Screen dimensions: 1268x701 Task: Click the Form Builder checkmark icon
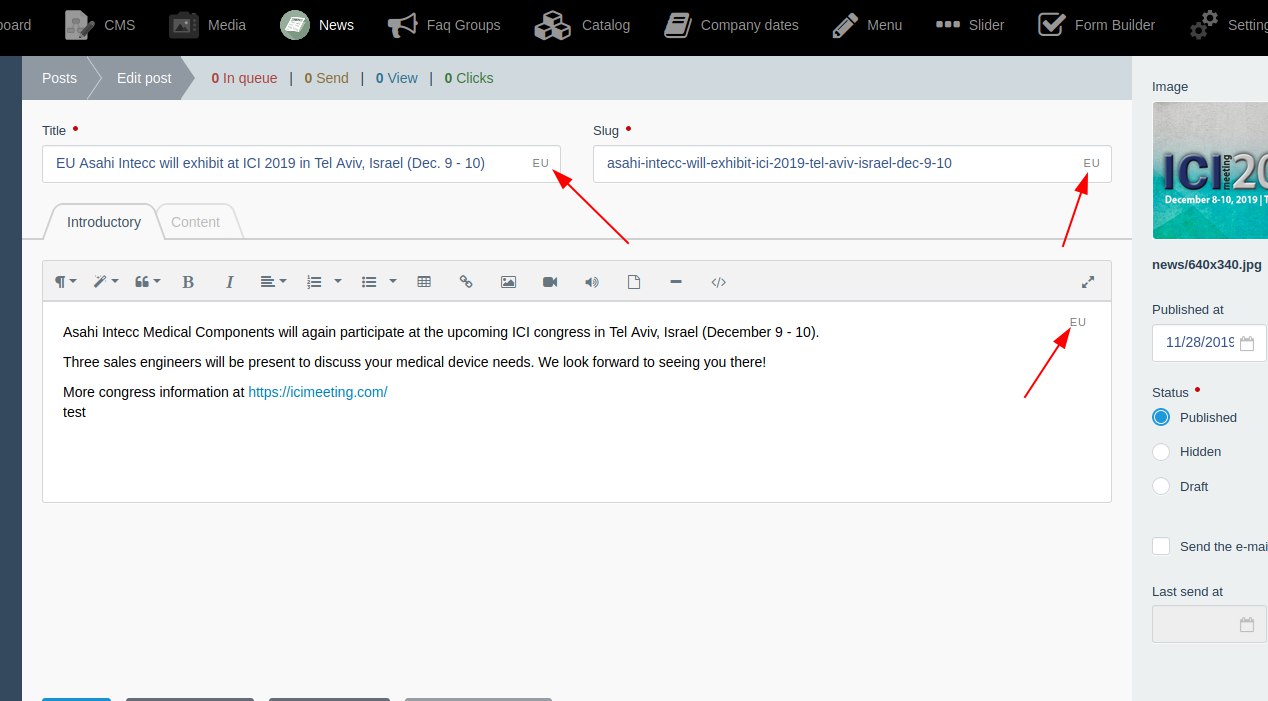(x=1051, y=25)
